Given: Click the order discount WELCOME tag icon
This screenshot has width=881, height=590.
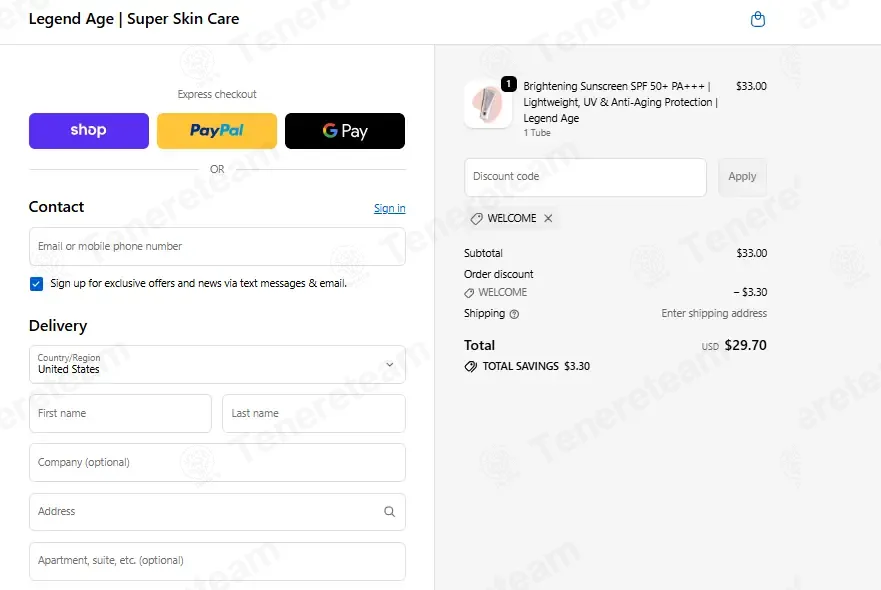Looking at the screenshot, I should point(469,293).
